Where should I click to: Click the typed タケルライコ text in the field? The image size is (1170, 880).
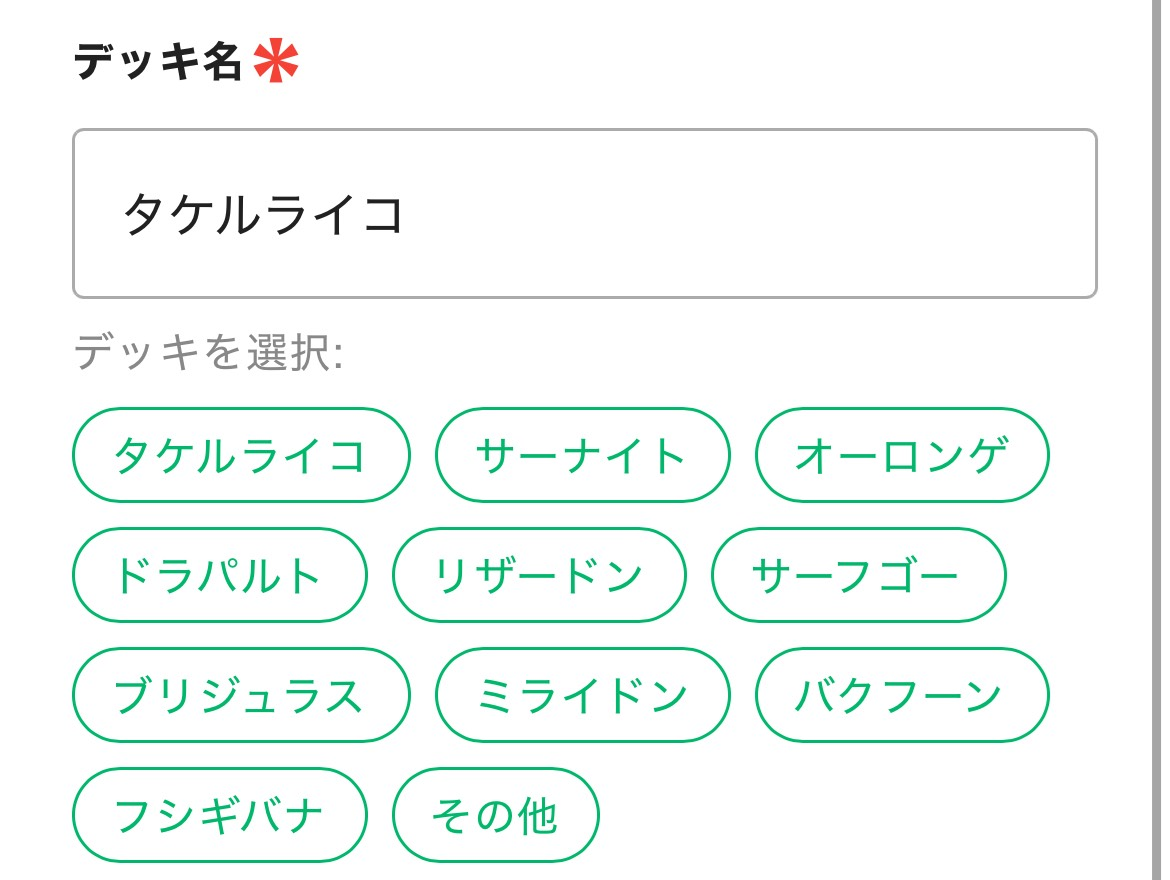point(263,214)
